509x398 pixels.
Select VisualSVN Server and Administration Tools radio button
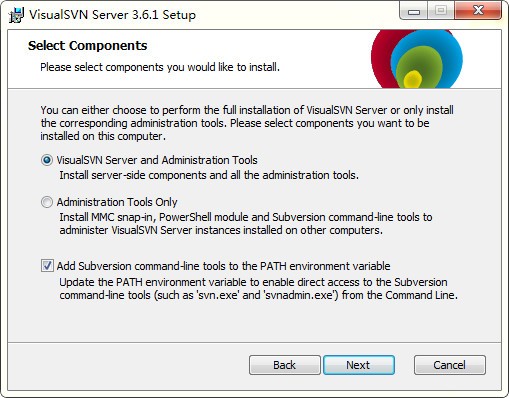coord(47,160)
